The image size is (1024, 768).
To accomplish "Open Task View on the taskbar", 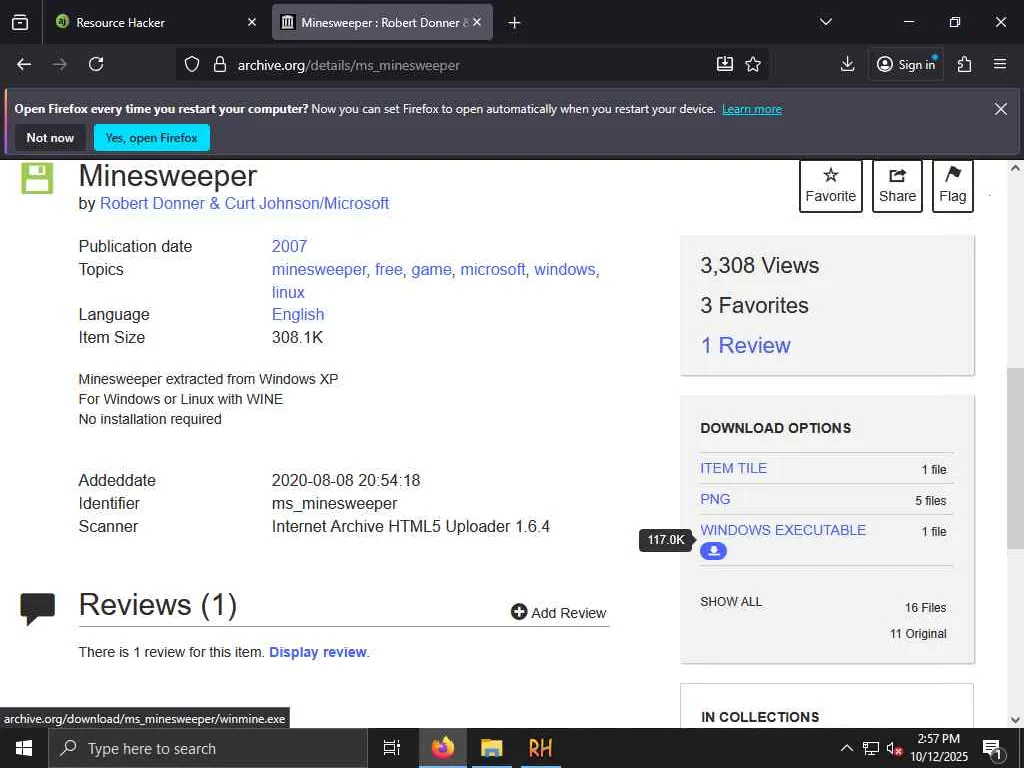I will pos(391,748).
